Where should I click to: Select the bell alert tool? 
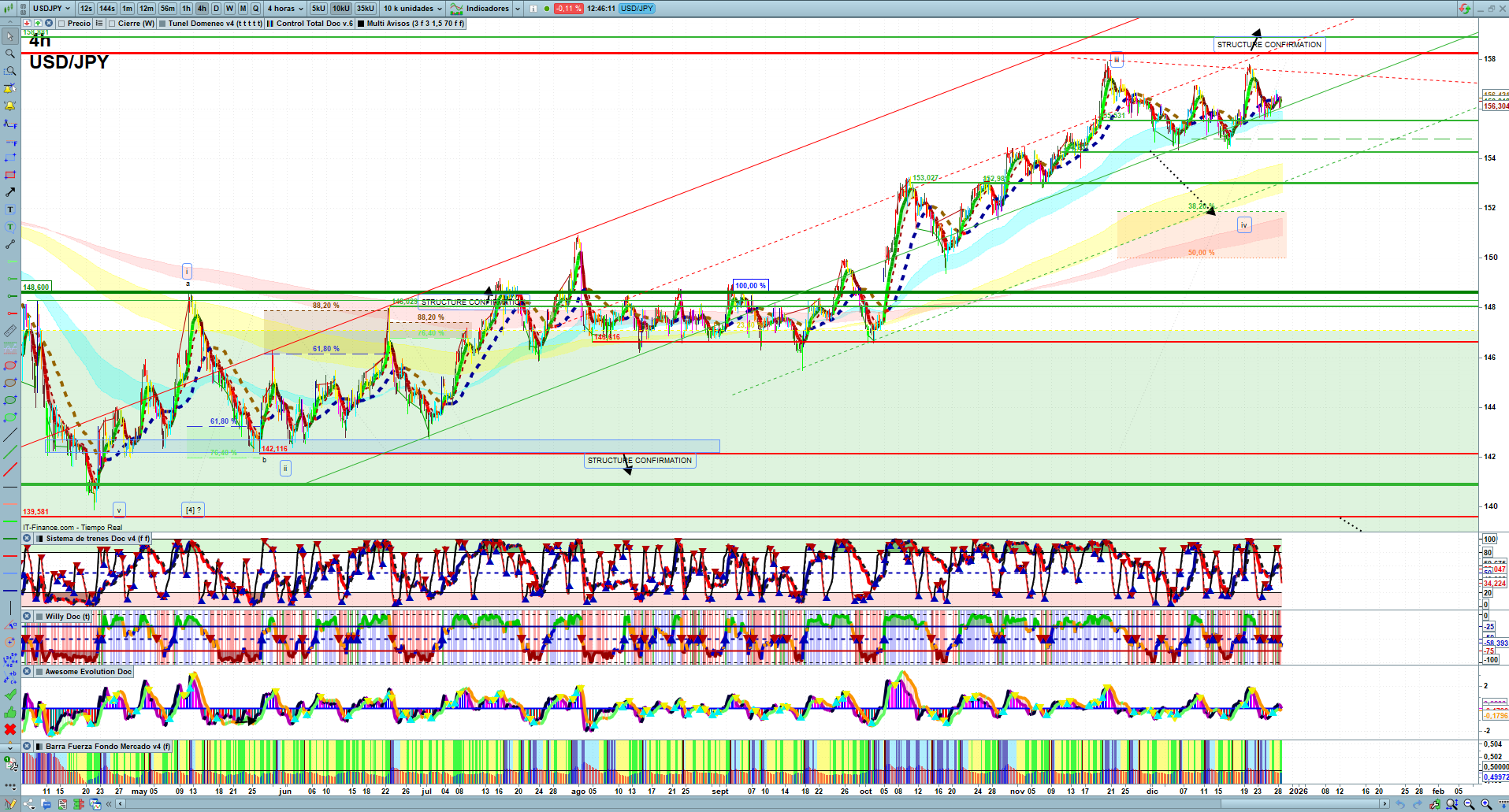click(10, 106)
